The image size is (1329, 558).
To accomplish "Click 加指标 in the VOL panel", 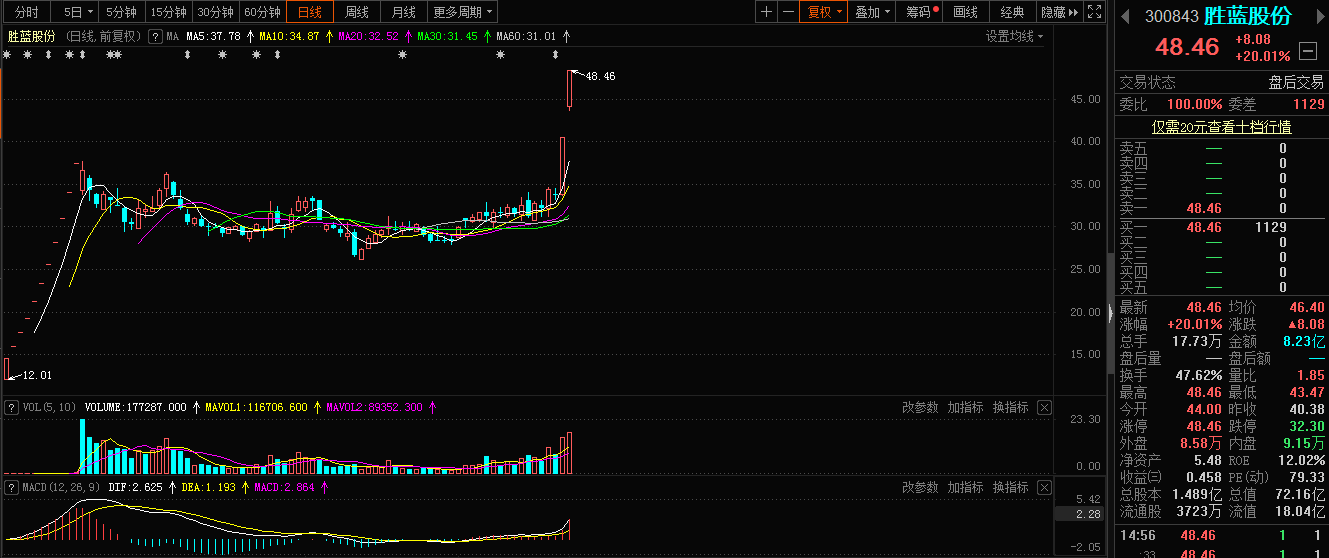I will pos(965,407).
